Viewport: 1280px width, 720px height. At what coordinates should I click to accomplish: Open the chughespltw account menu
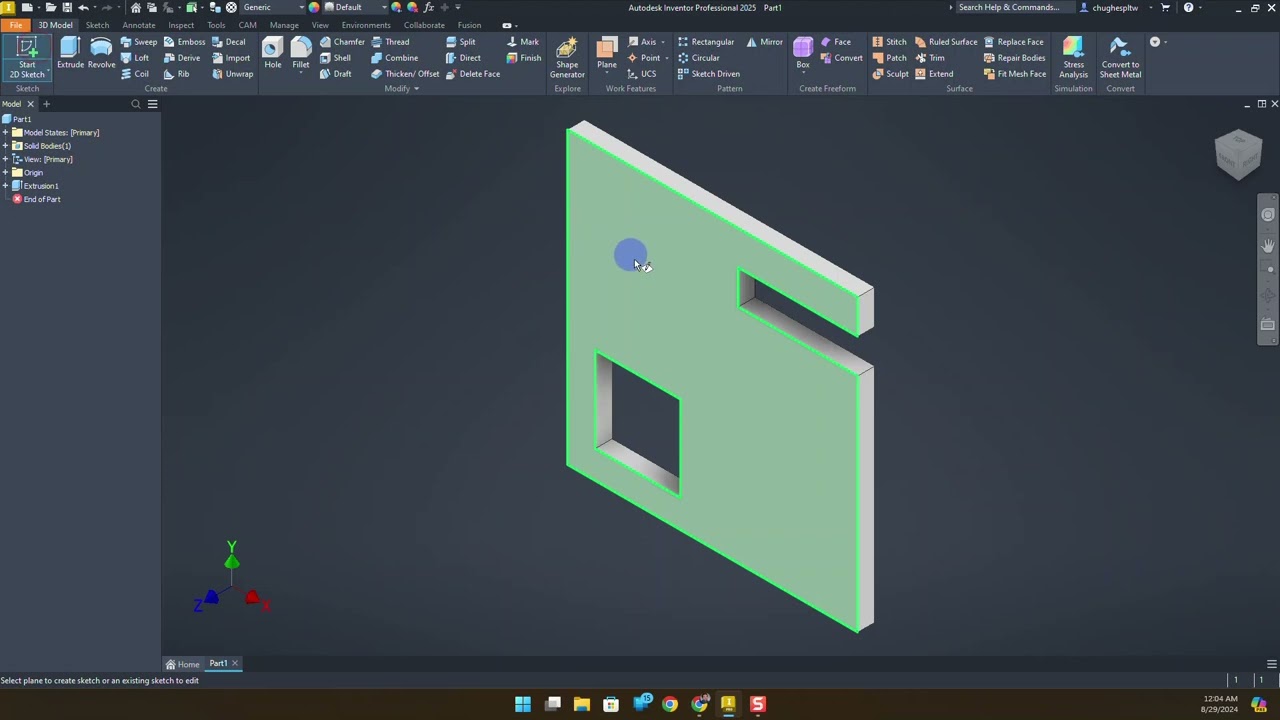(1115, 7)
